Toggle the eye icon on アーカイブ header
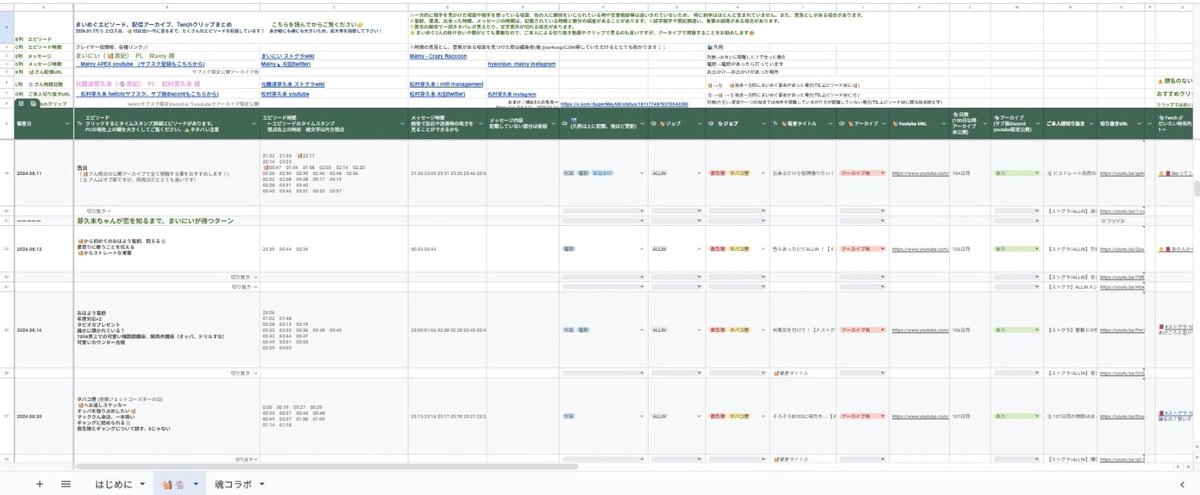 pos(842,122)
